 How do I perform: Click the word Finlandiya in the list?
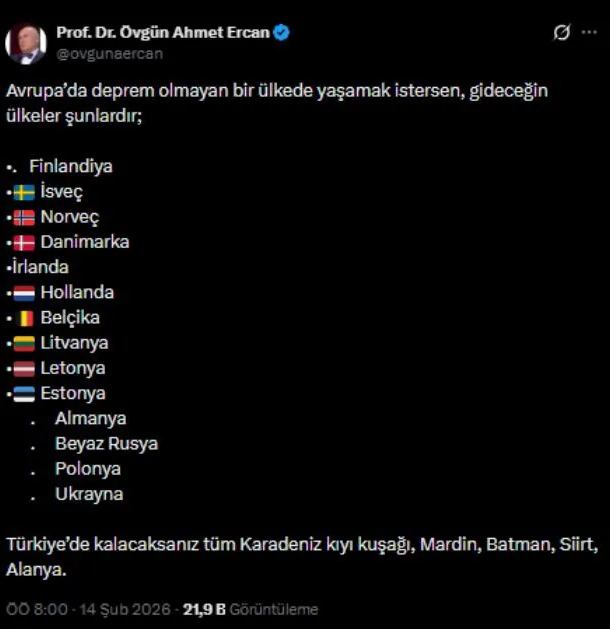70,166
